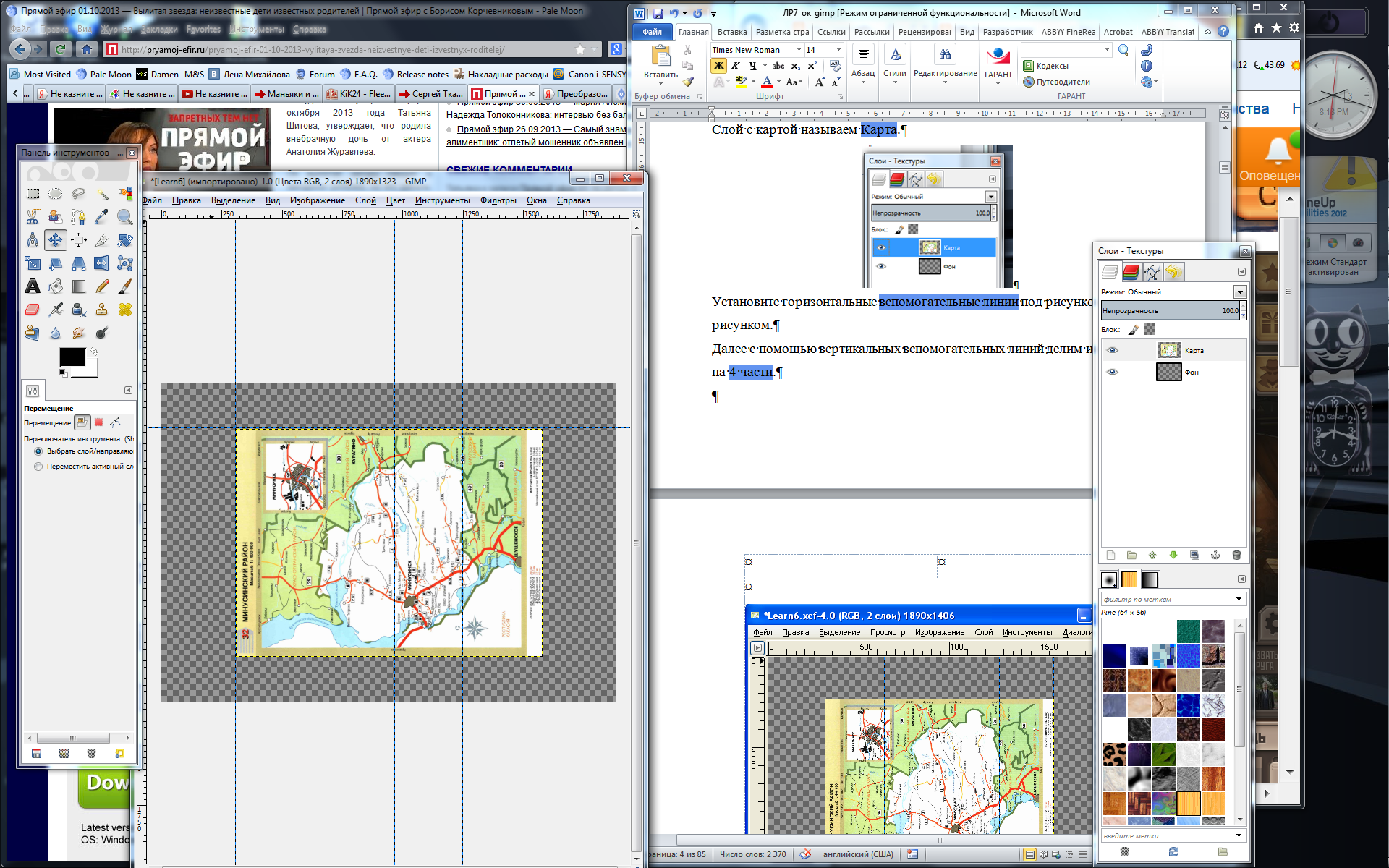The width and height of the screenshot is (1389, 868).
Task: Click the Кодексы button in ГАРАНТ group
Action: (x=1045, y=66)
